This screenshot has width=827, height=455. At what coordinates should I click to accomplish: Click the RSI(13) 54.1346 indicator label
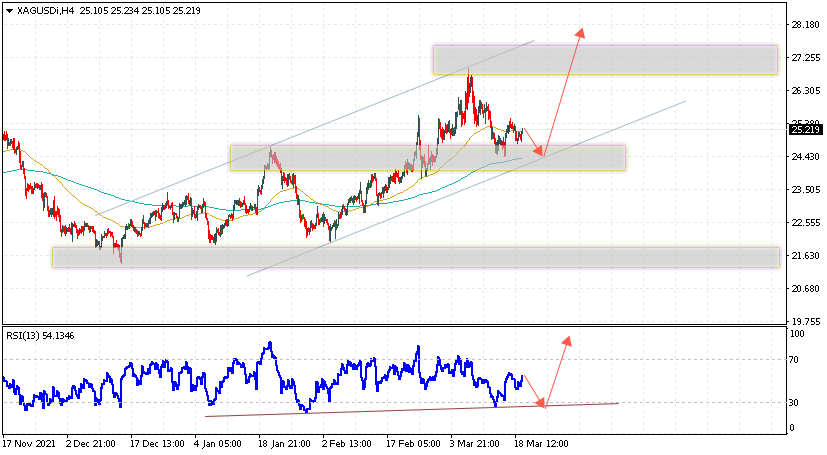[x=40, y=336]
